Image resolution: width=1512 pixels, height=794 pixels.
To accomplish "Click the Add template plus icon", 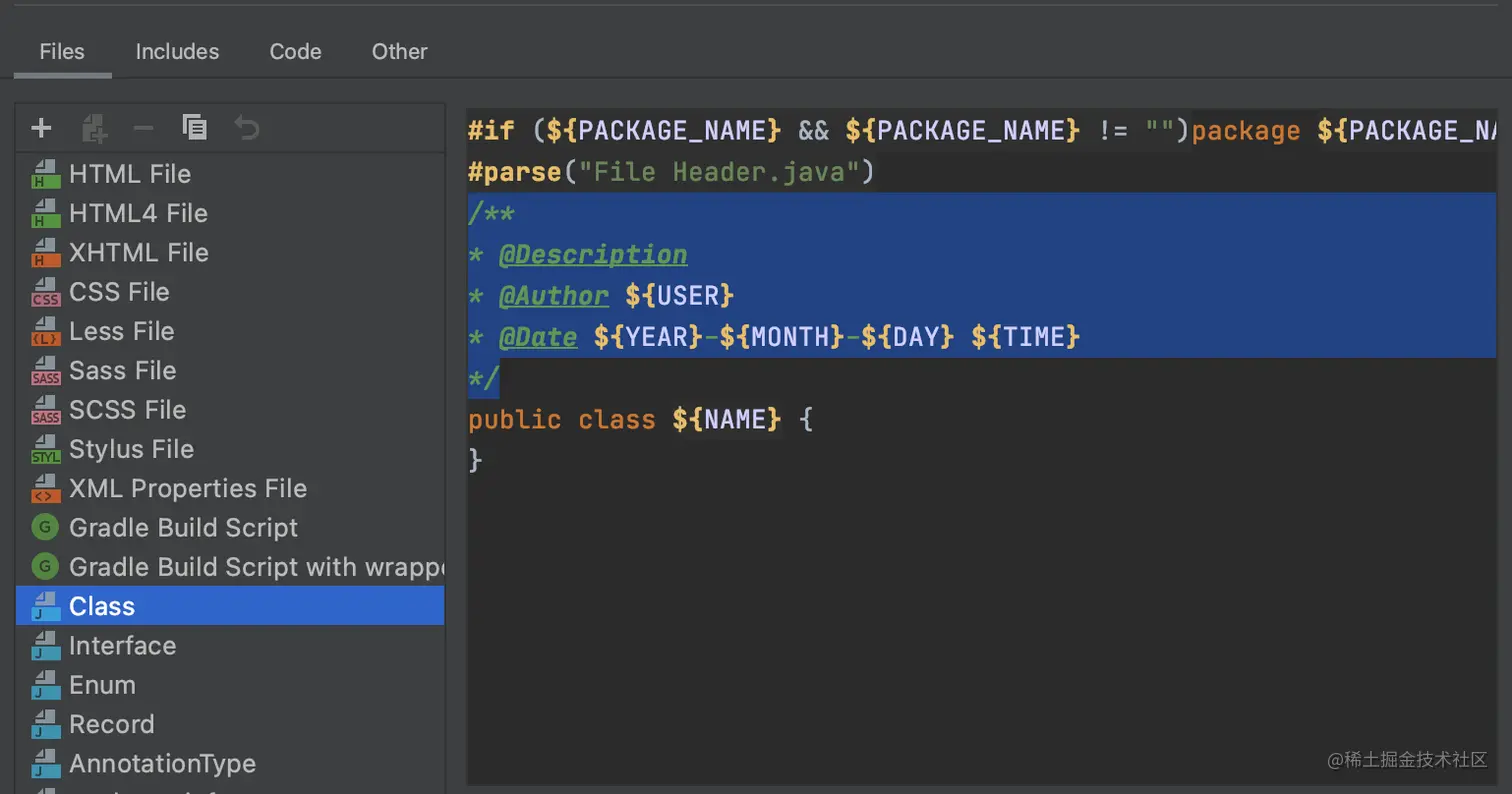I will (x=41, y=128).
